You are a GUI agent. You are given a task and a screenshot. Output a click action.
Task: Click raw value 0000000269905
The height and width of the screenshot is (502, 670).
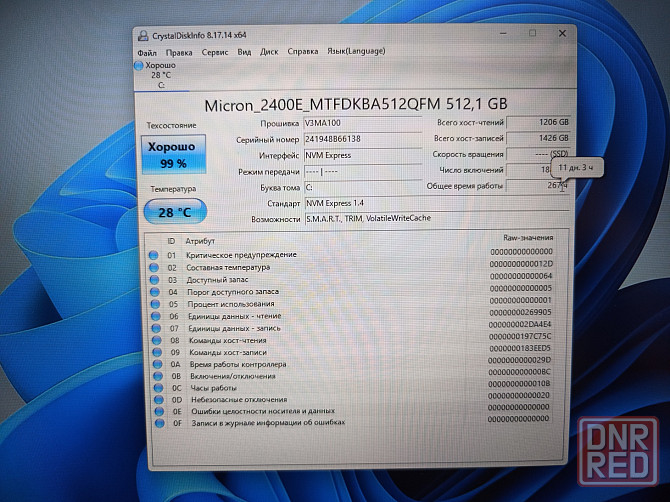tap(520, 313)
